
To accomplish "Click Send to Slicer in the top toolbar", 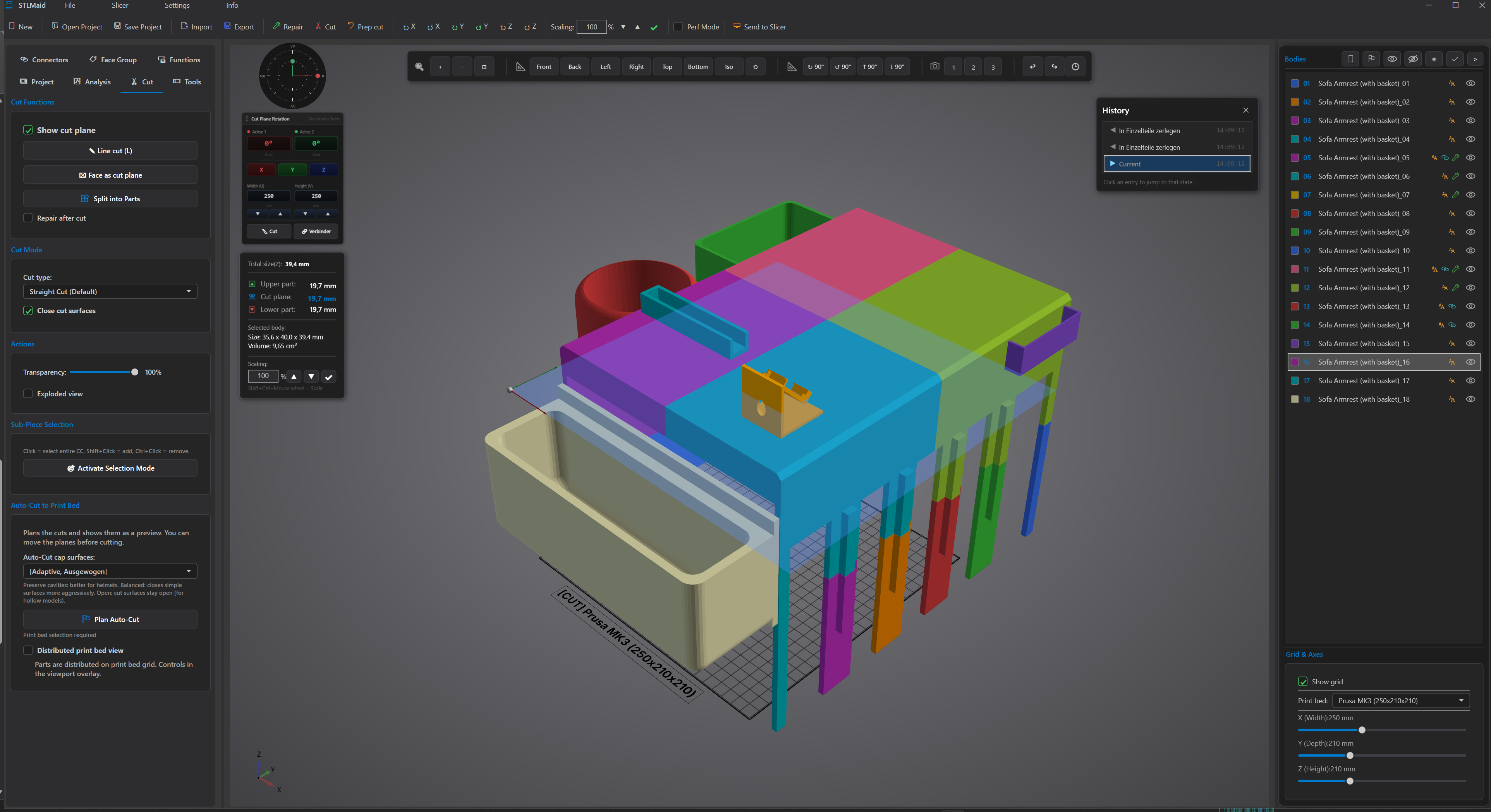I will point(759,27).
